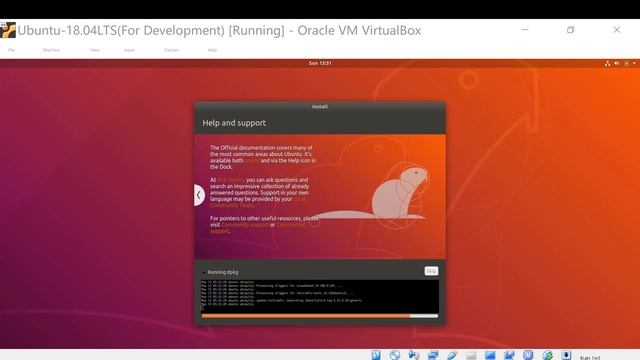Click VirtualBox audio status icon
640x360 pixels.
pos(413,355)
